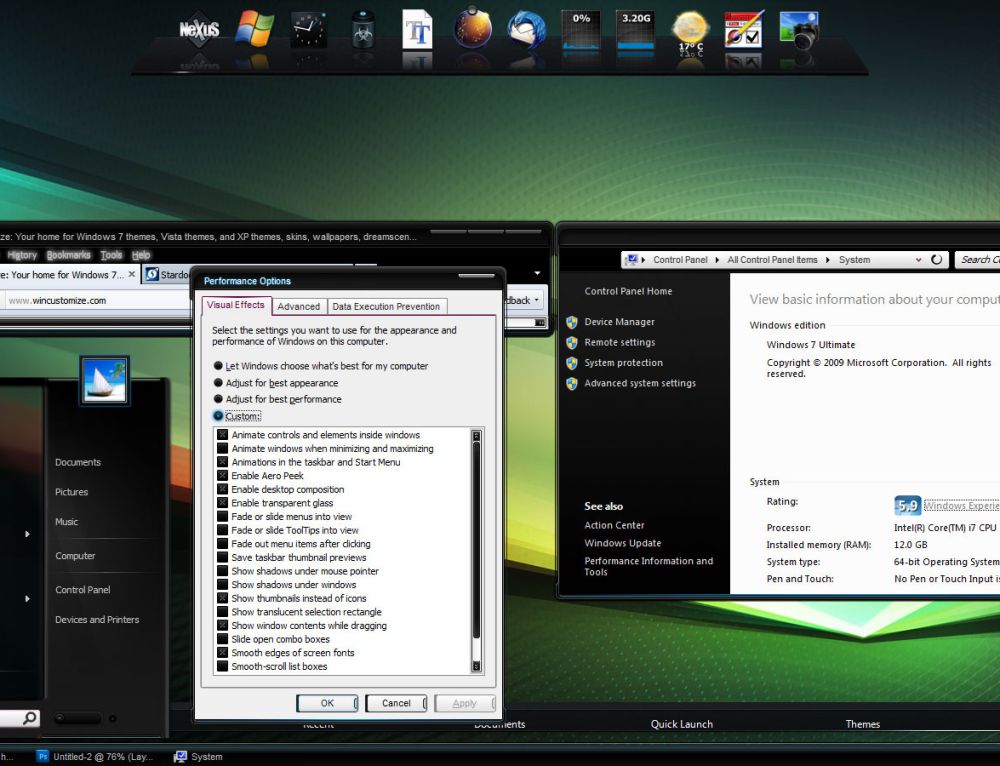The height and width of the screenshot is (766, 1000).
Task: Toggle 'Show shadows under windows' checkbox
Action: (223, 585)
